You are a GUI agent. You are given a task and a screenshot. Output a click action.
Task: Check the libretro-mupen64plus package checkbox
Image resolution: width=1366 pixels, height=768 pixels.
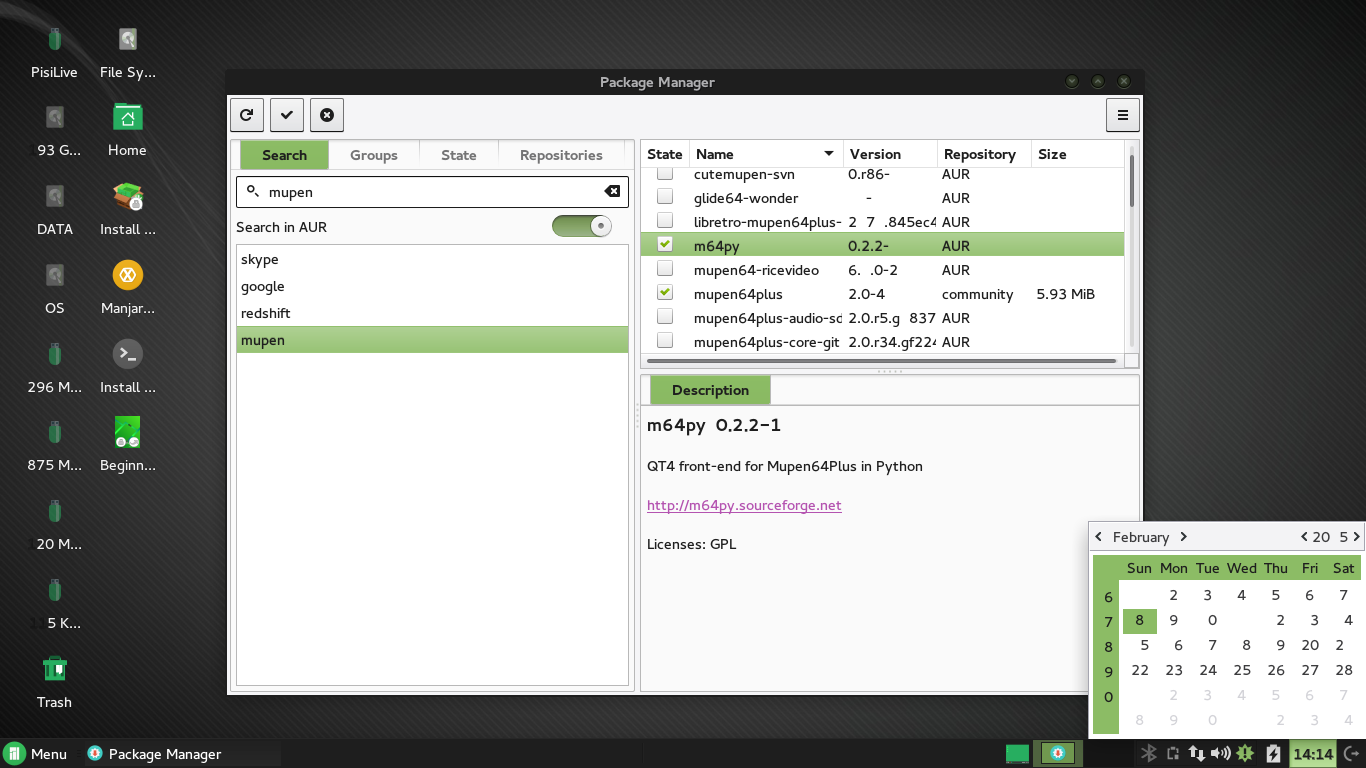(665, 221)
